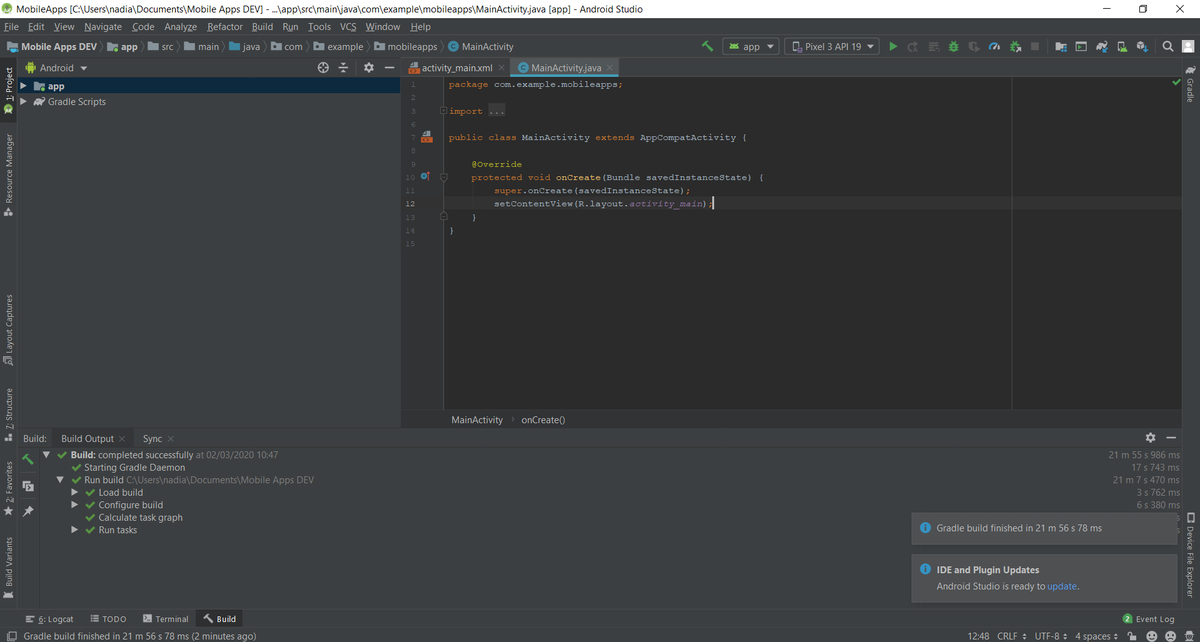Image resolution: width=1200 pixels, height=642 pixels.
Task: Toggle the Build tool window button
Action: coord(219,619)
